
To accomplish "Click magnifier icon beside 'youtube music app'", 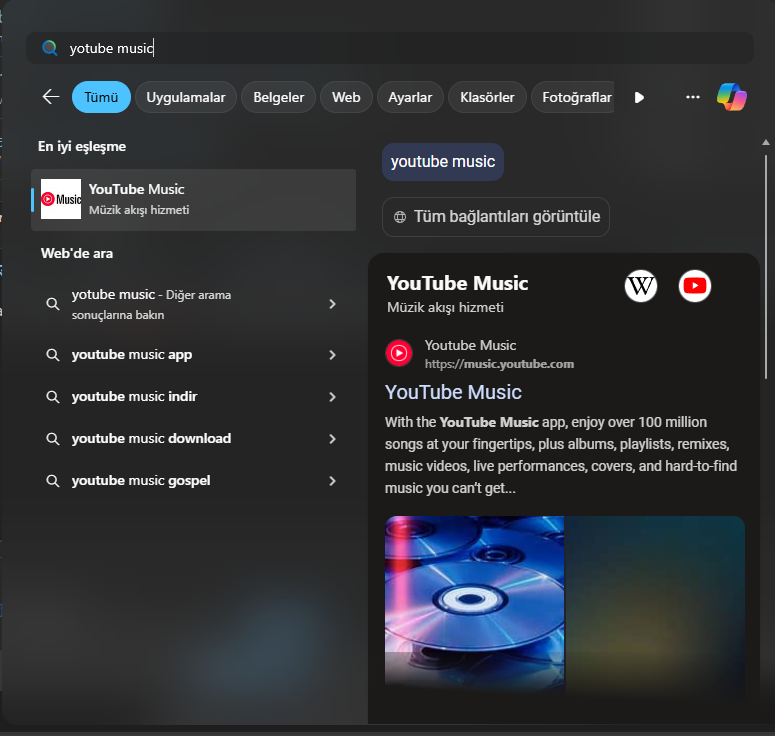I will (x=52, y=355).
